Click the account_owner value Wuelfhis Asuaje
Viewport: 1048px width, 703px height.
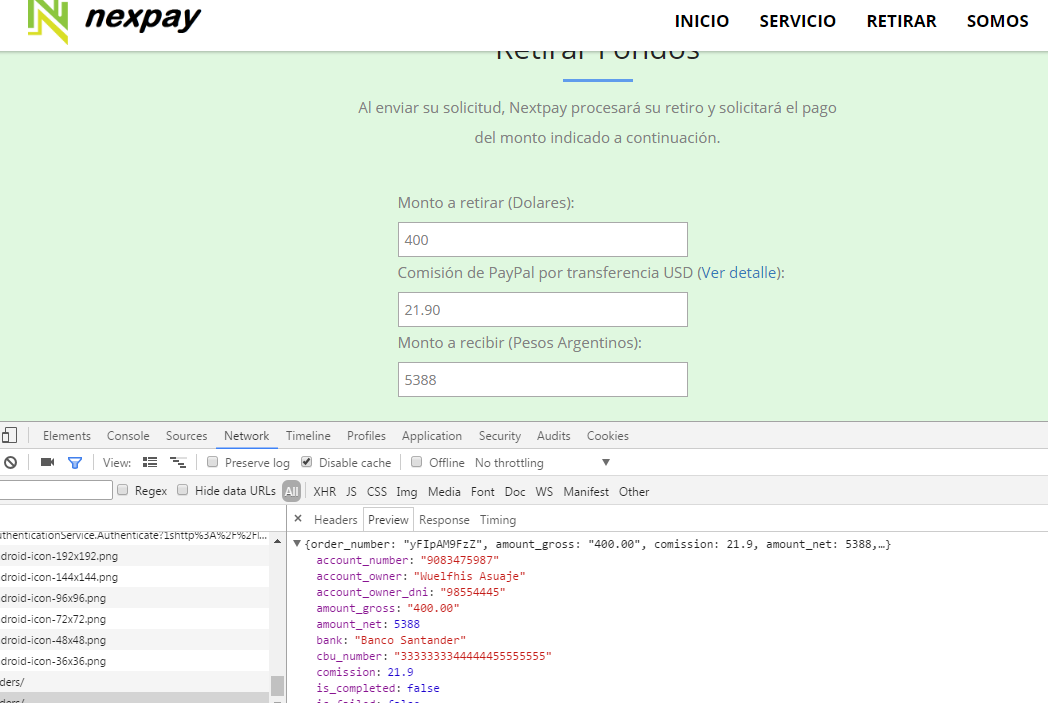[469, 576]
